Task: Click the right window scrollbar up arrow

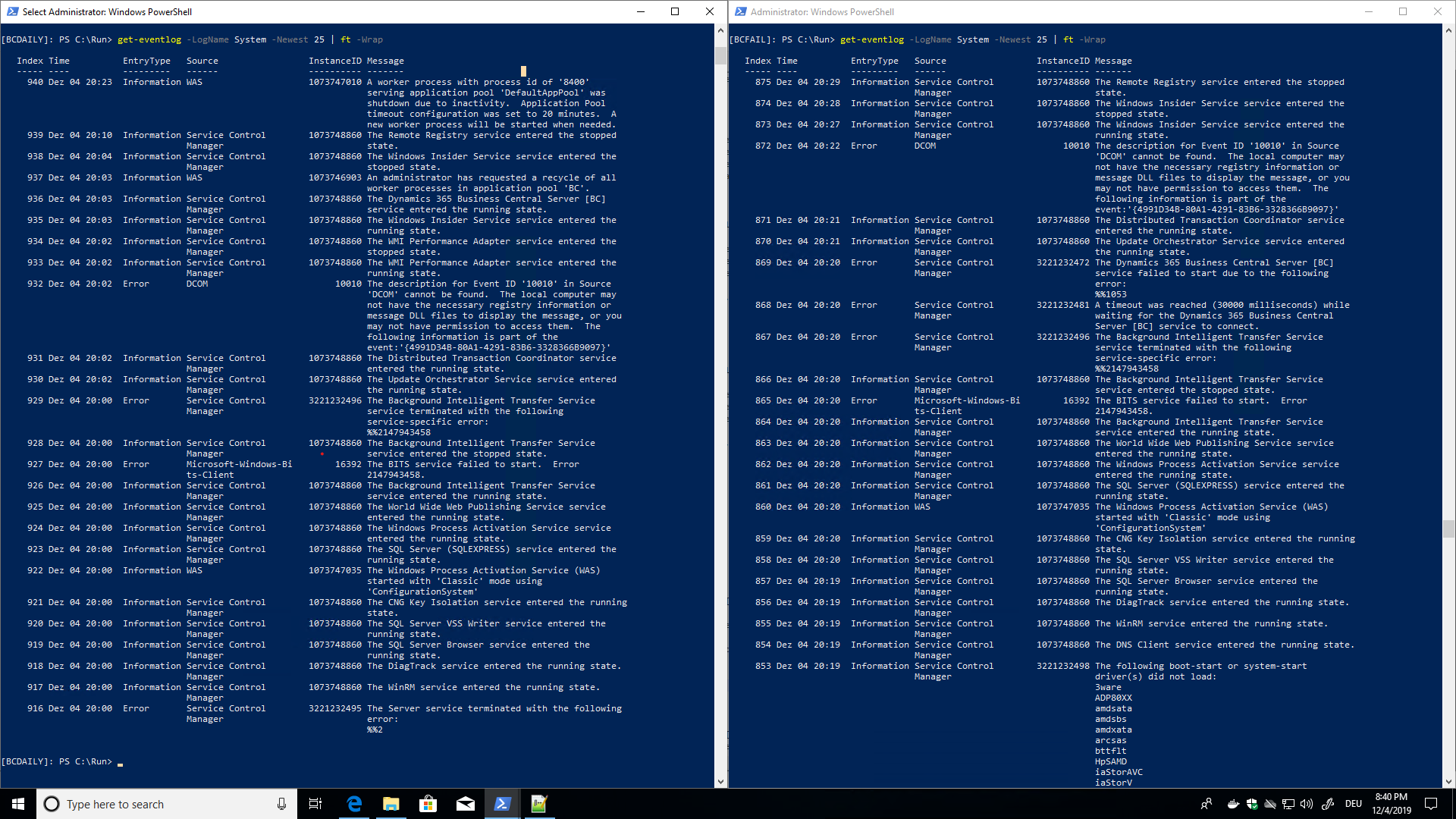Action: 1448,31
